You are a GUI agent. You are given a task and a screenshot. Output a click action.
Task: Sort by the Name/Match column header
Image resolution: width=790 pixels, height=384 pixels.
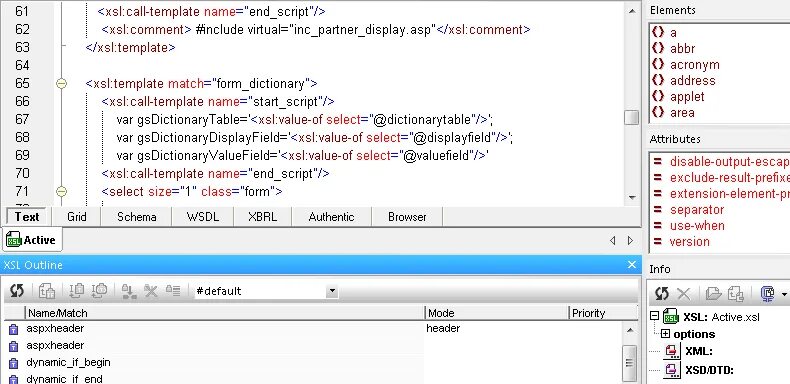pos(225,313)
